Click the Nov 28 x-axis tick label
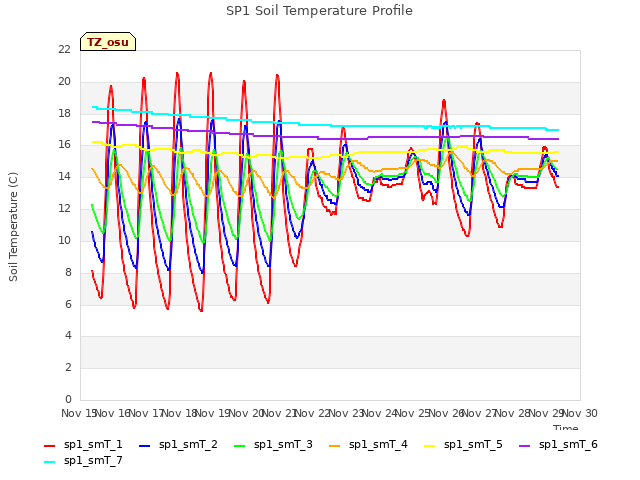Viewport: 640px width, 480px height. (x=513, y=413)
